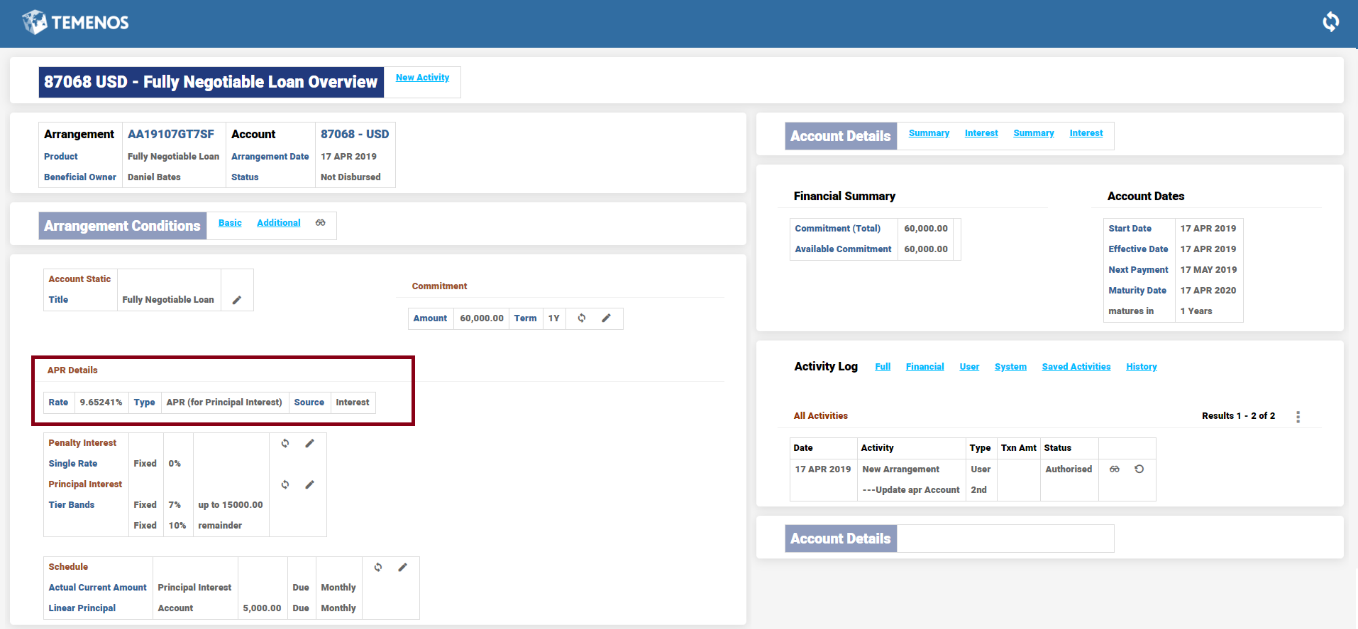Image resolution: width=1358 pixels, height=629 pixels.
Task: Open the three-dot menu in the Activity Log
Action: (1298, 416)
